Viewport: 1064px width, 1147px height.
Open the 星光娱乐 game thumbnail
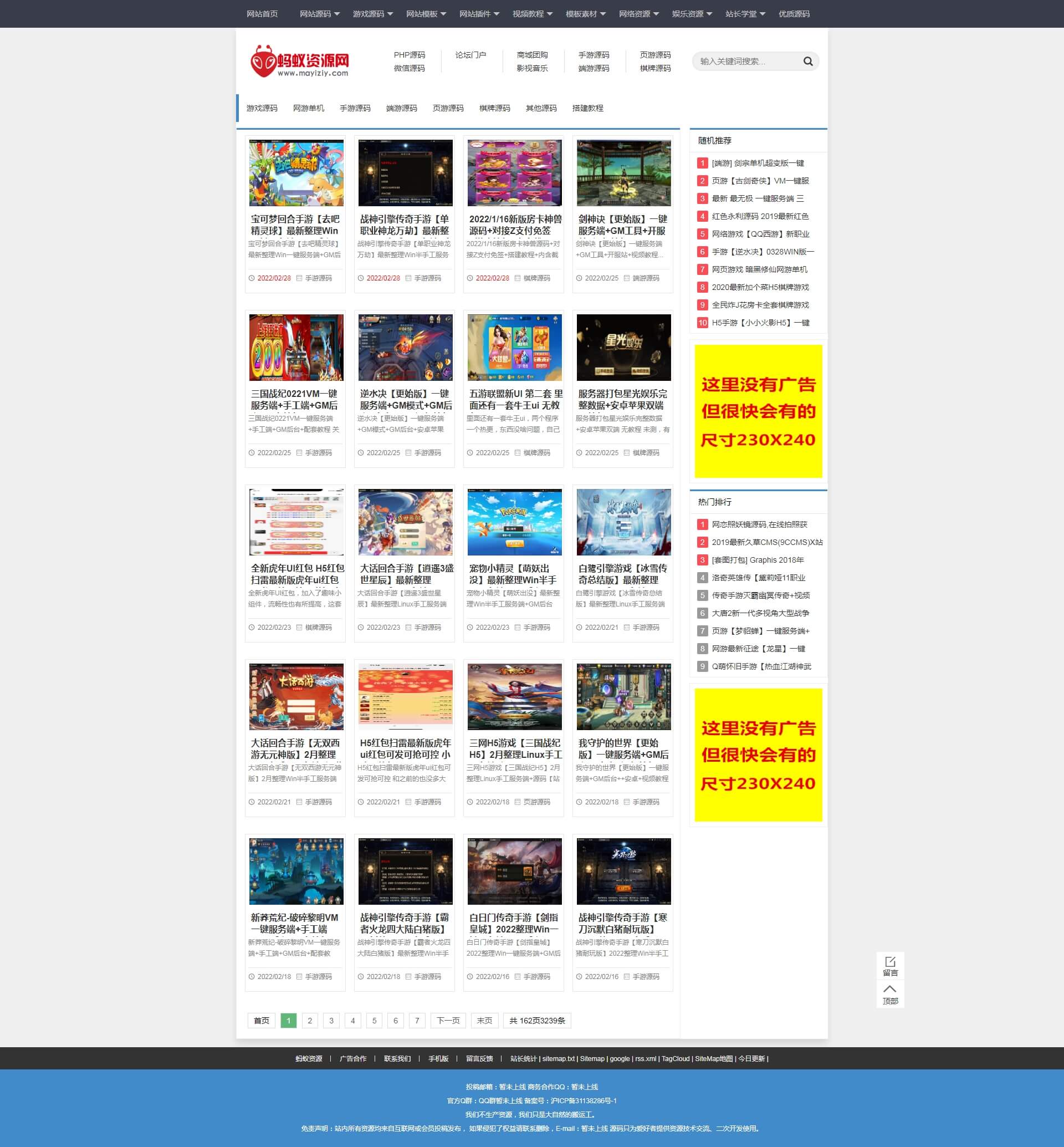pos(623,348)
